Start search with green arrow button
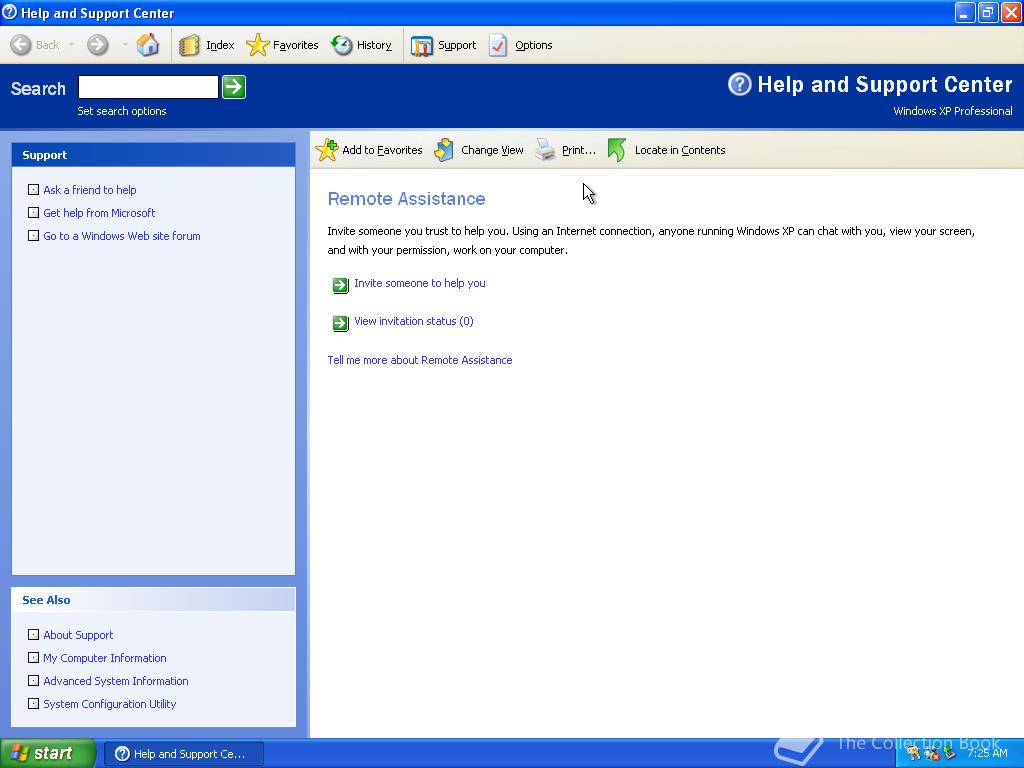Image resolution: width=1024 pixels, height=768 pixels. click(233, 87)
